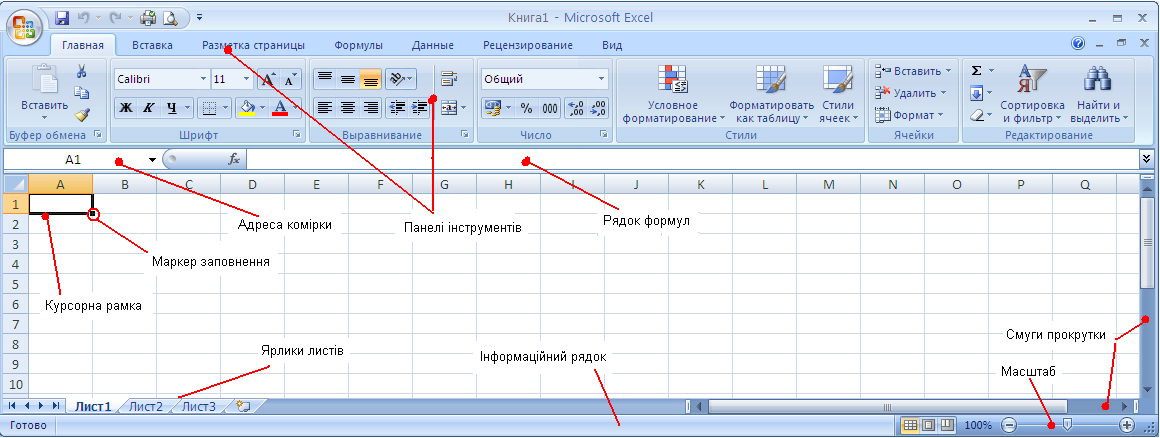This screenshot has height=438, width=1160.
Task: Open the Формулы ribbon tab
Action: [358, 45]
